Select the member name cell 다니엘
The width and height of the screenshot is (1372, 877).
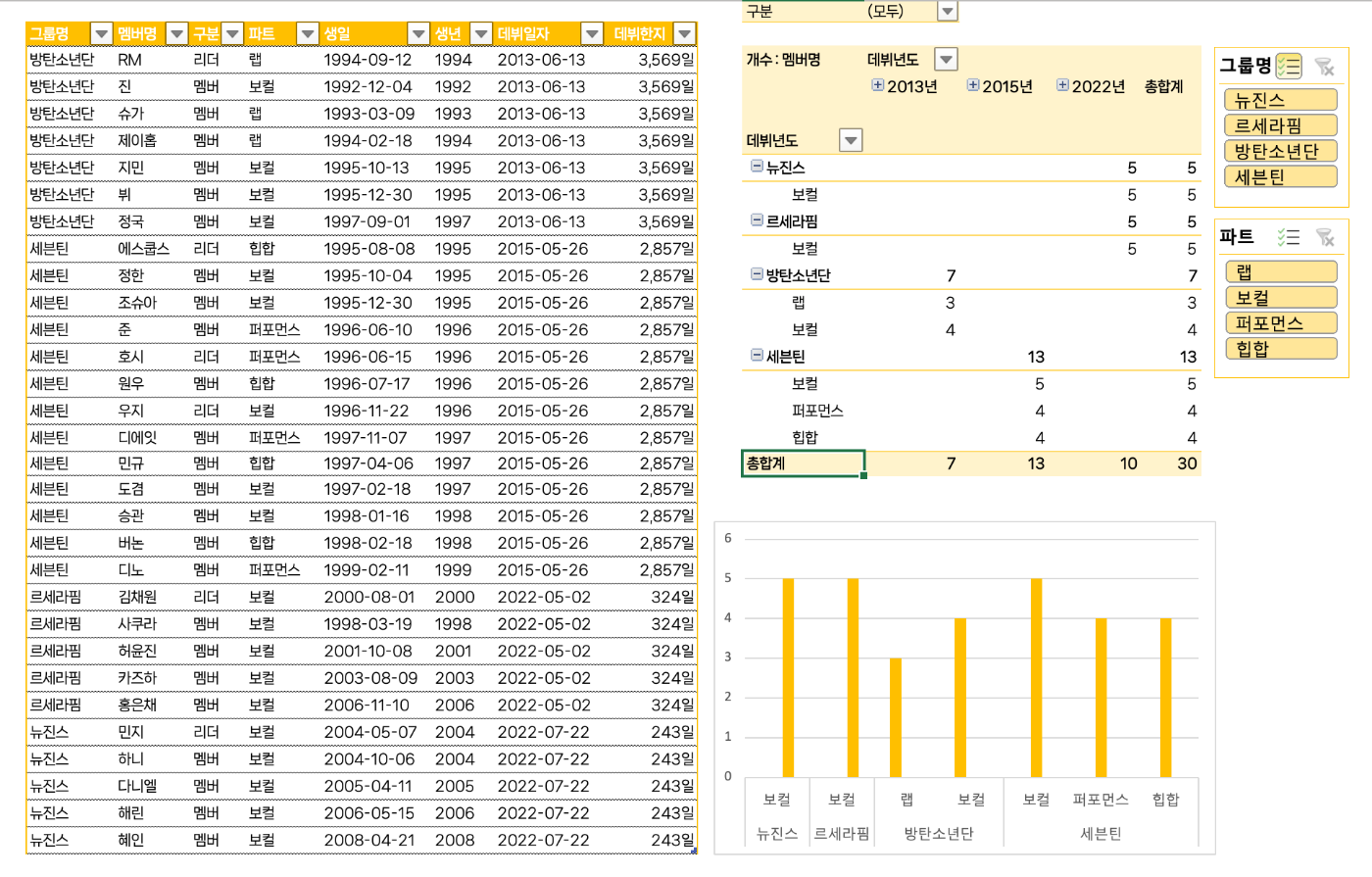137,786
